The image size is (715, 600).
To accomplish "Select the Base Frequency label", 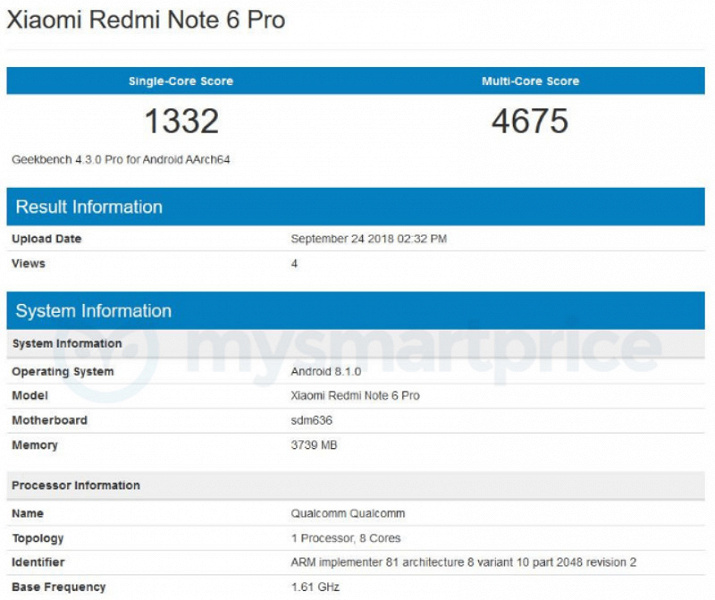I will click(x=58, y=587).
